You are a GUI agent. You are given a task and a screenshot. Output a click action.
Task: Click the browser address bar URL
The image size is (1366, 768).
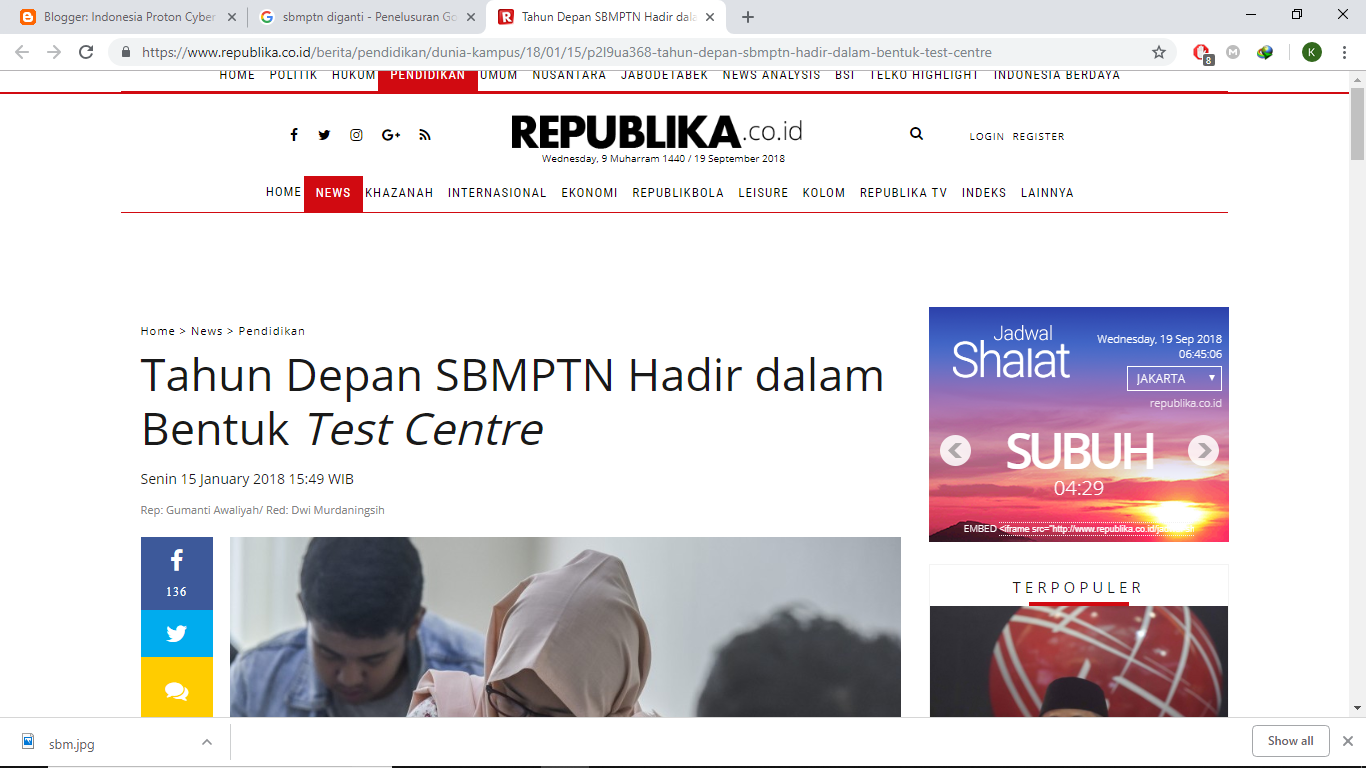point(567,52)
